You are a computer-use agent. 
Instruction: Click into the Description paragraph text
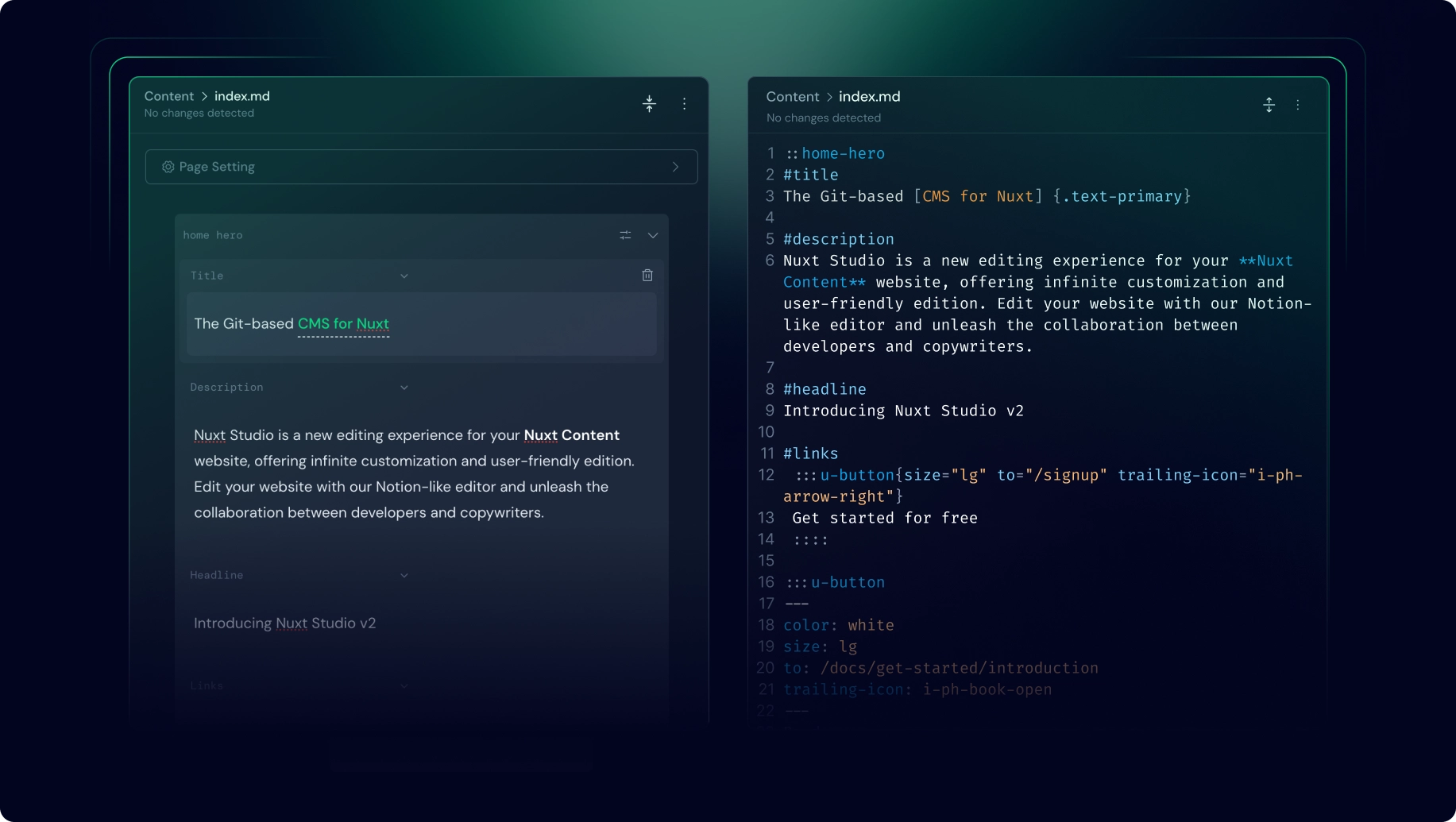tap(413, 474)
